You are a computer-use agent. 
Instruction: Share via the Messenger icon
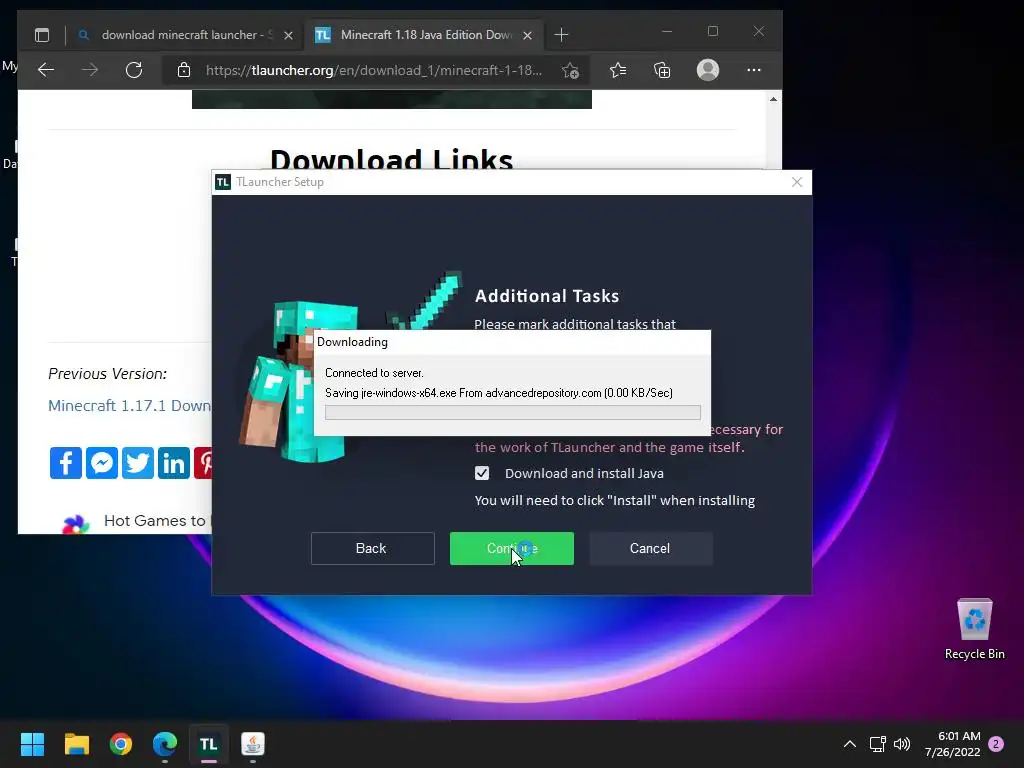point(102,463)
